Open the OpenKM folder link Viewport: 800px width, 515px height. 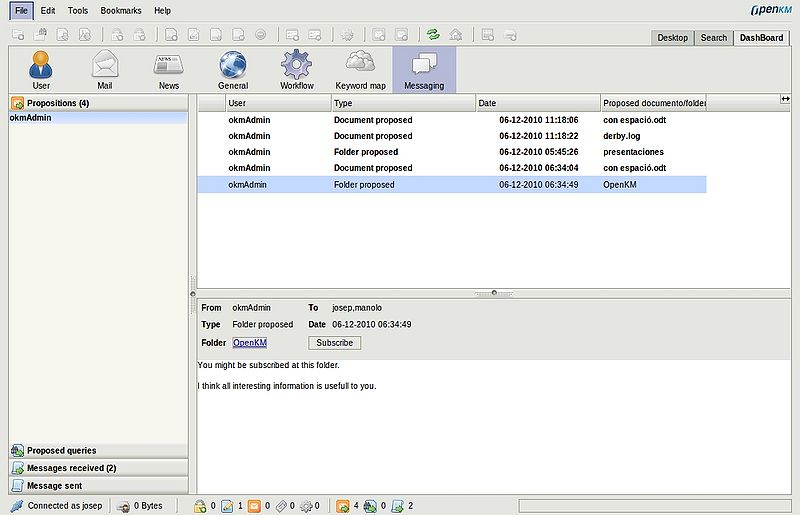coord(249,343)
